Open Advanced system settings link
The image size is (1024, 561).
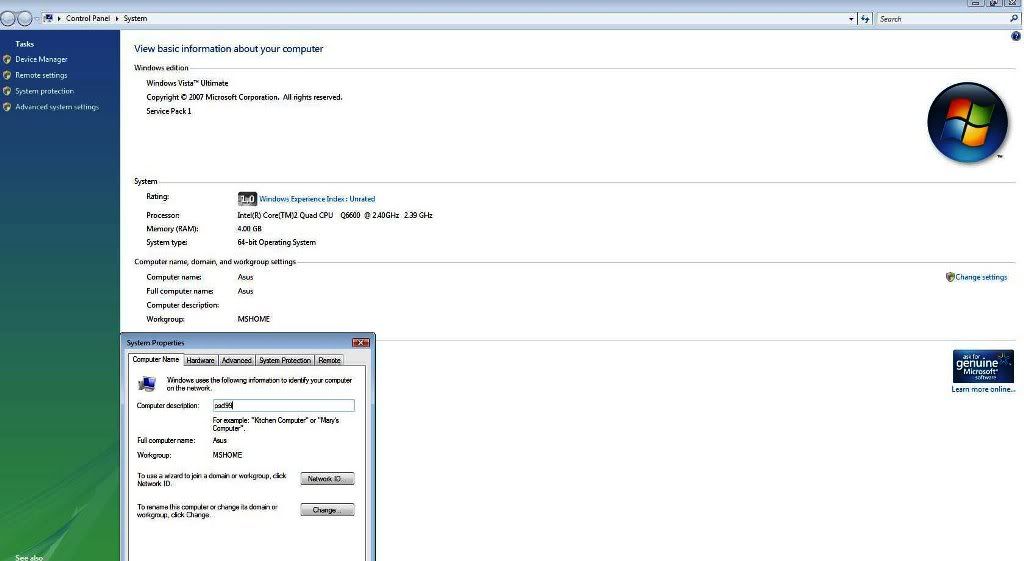[57, 107]
